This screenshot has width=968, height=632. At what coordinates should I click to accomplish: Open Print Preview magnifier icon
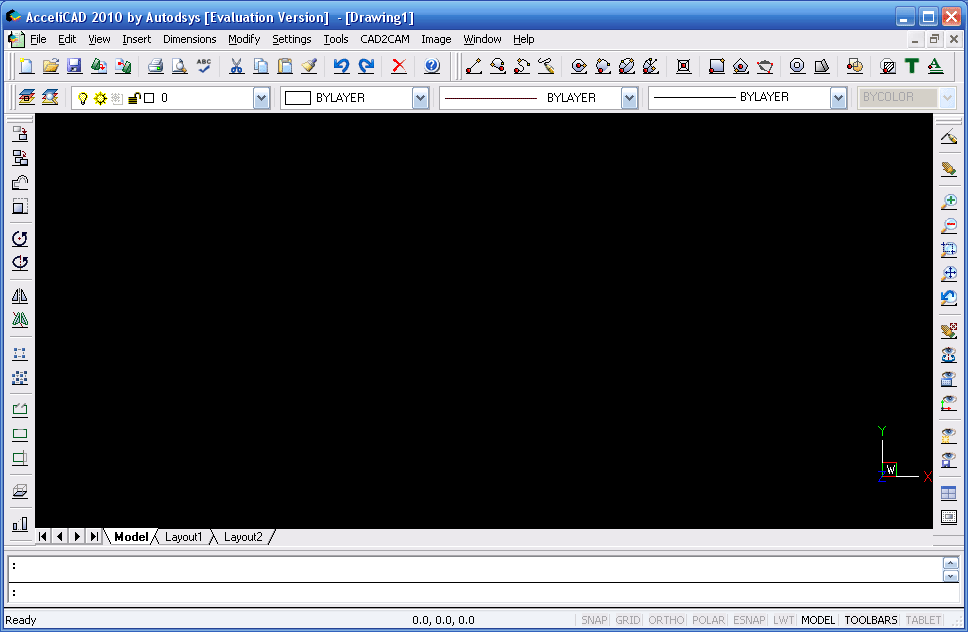point(180,65)
